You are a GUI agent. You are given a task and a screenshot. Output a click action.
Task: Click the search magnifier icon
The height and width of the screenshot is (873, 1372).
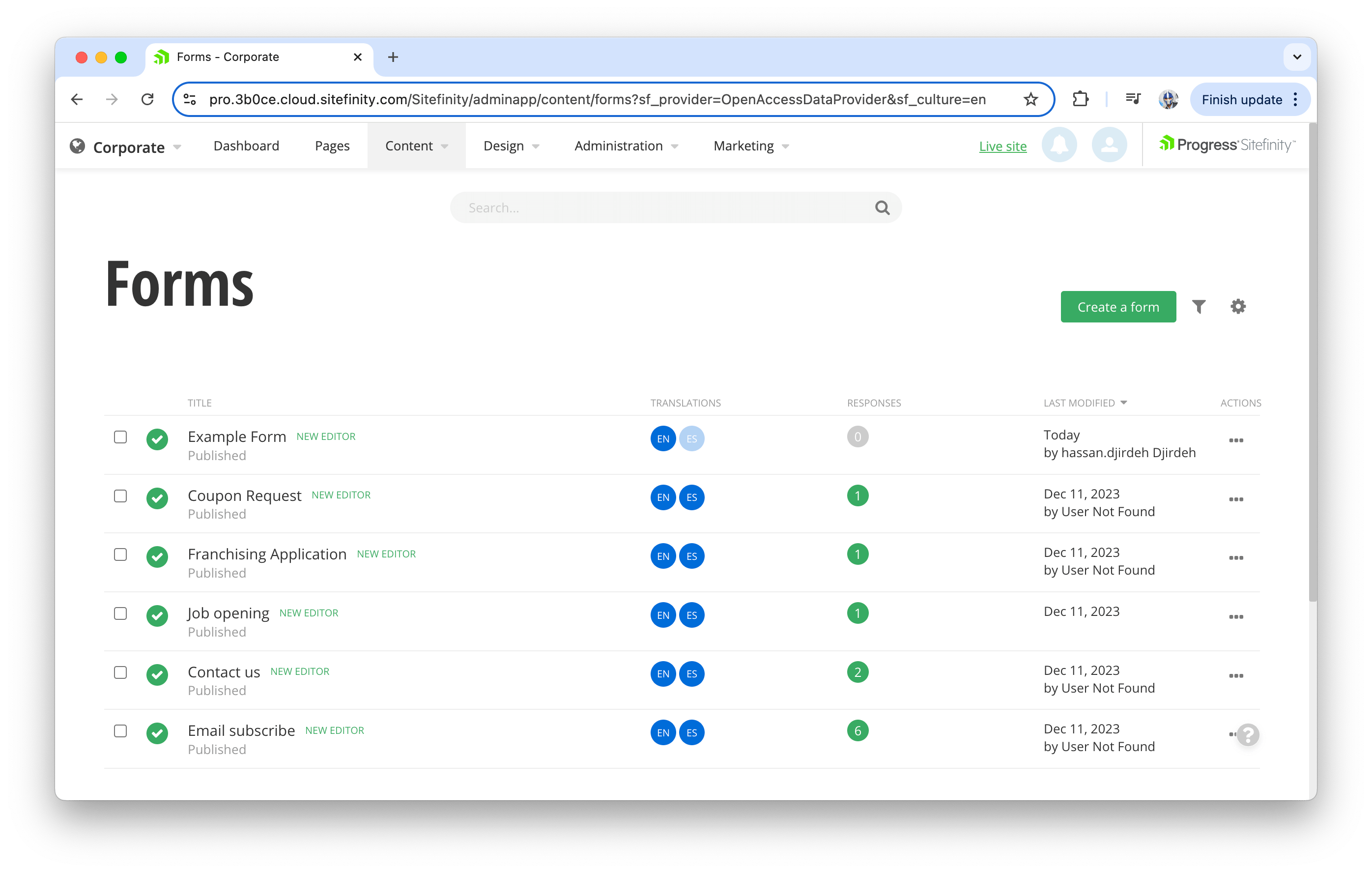[882, 208]
